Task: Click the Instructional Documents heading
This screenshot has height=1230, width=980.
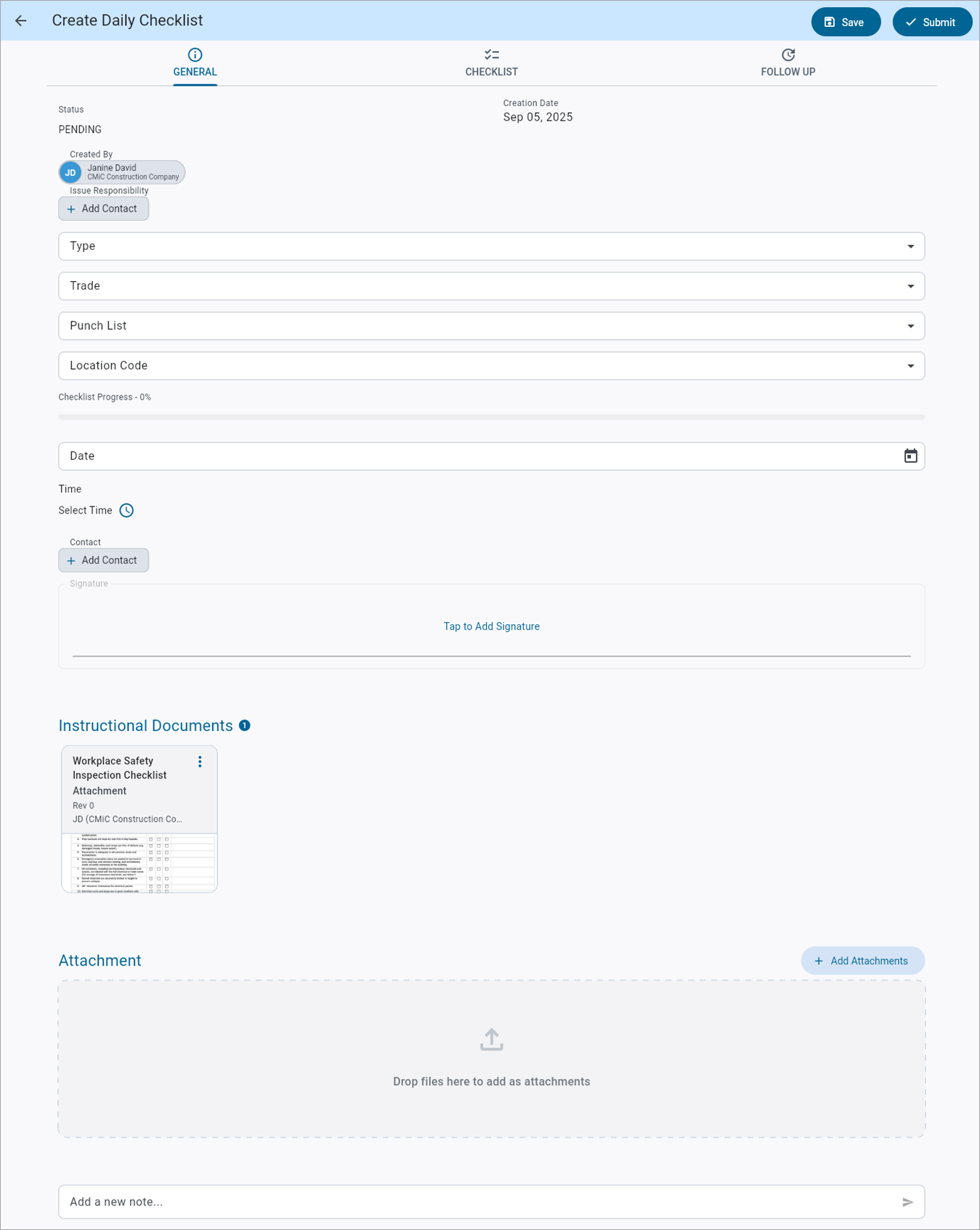Action: pos(145,726)
